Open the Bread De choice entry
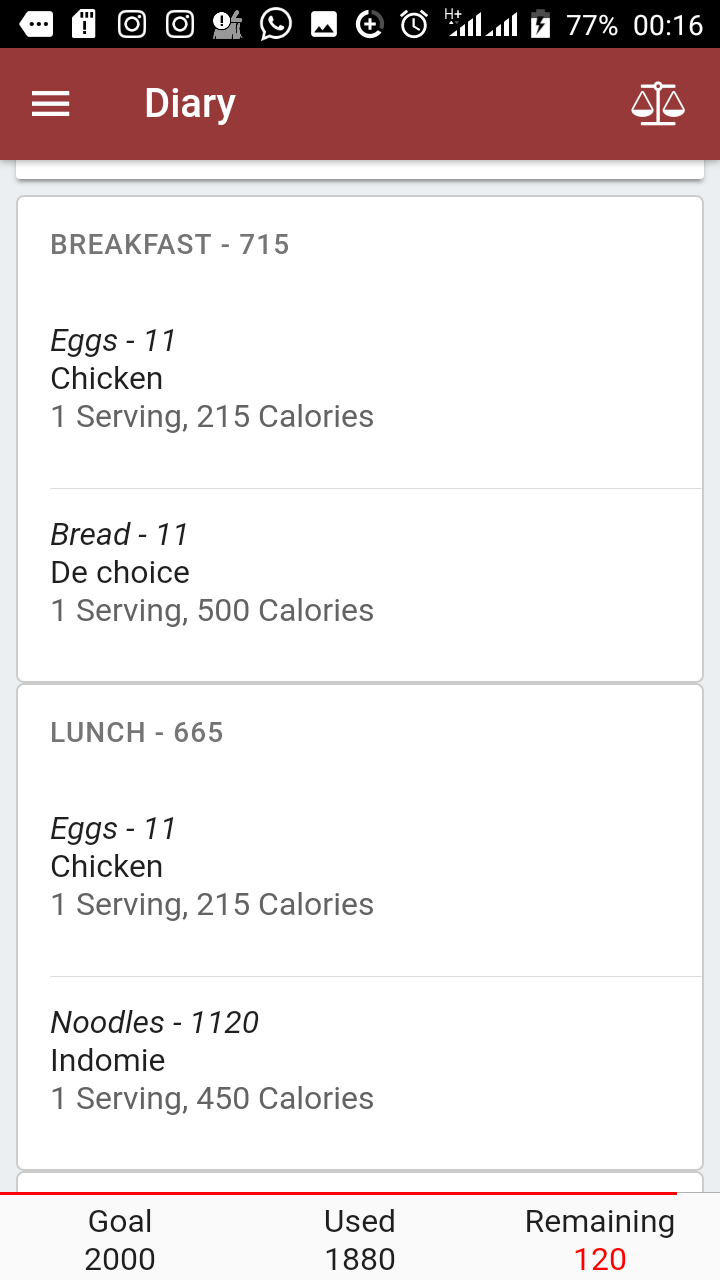 [360, 572]
